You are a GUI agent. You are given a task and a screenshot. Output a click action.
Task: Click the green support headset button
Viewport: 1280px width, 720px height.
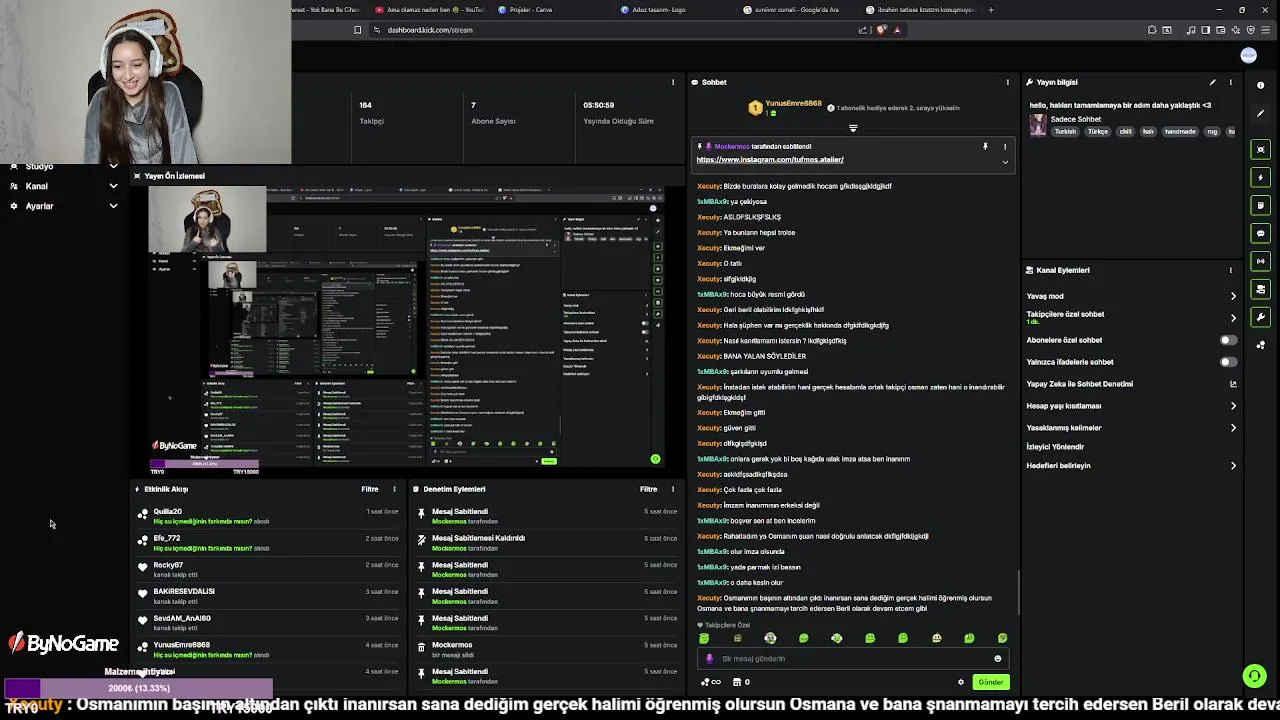coord(1254,676)
